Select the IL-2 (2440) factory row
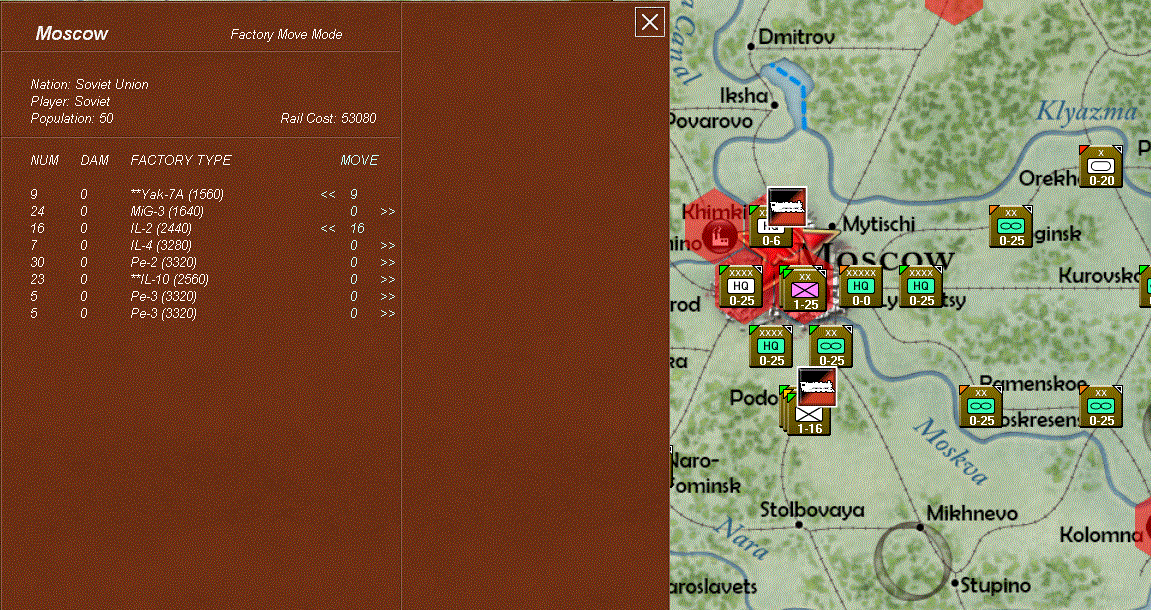 pos(213,228)
